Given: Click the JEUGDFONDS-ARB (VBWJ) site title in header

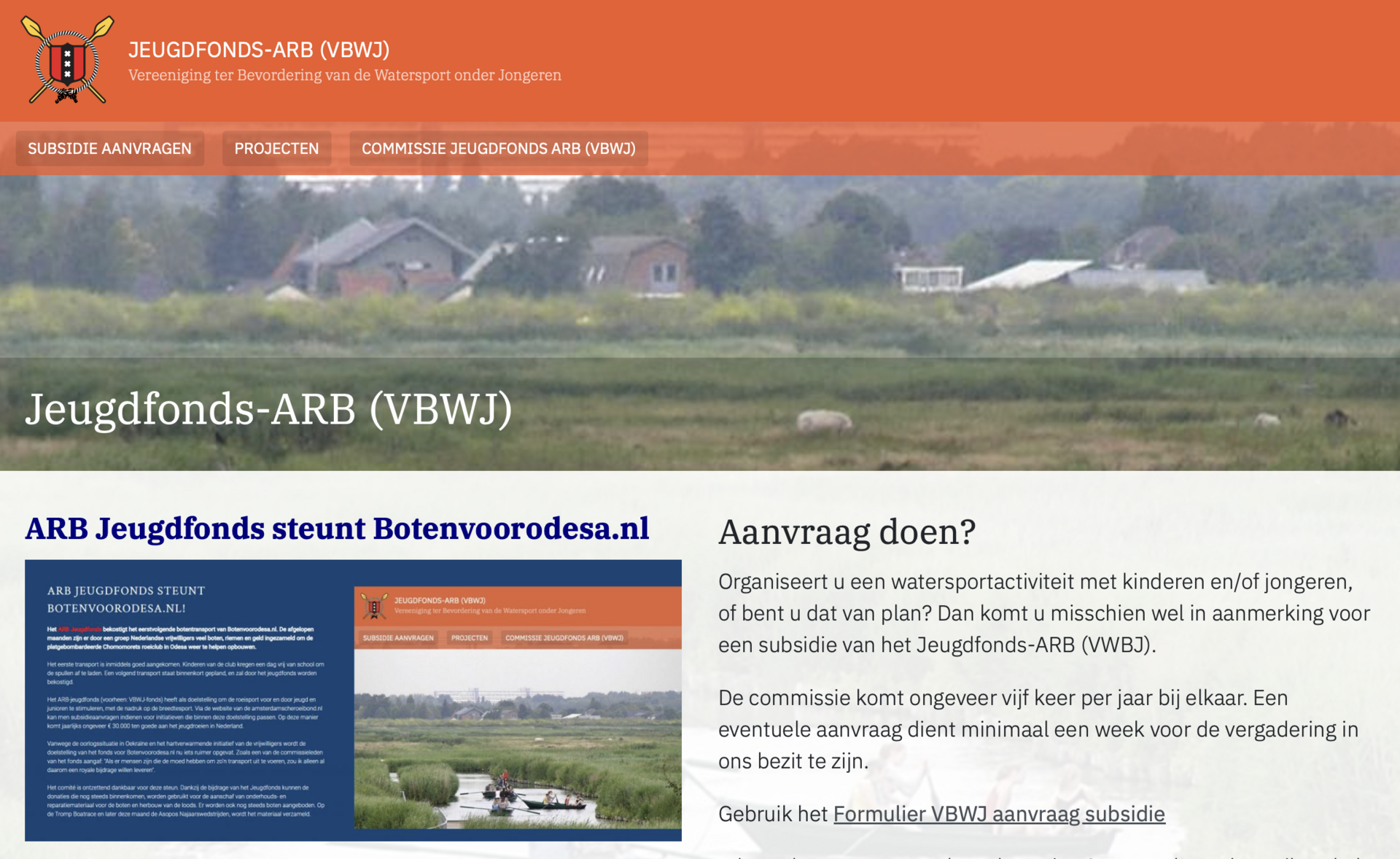Looking at the screenshot, I should pos(259,50).
